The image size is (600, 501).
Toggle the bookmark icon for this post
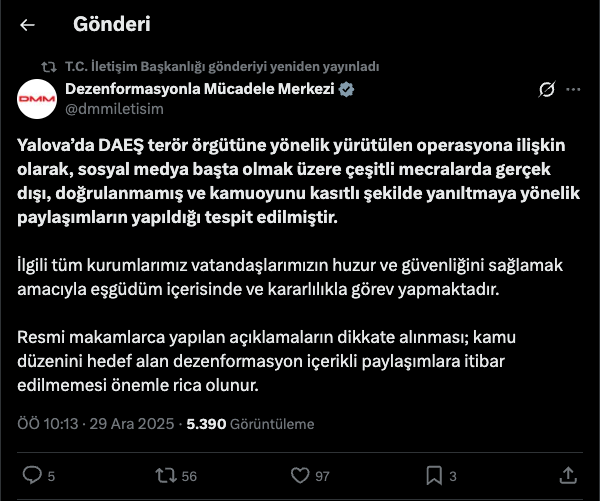point(434,474)
